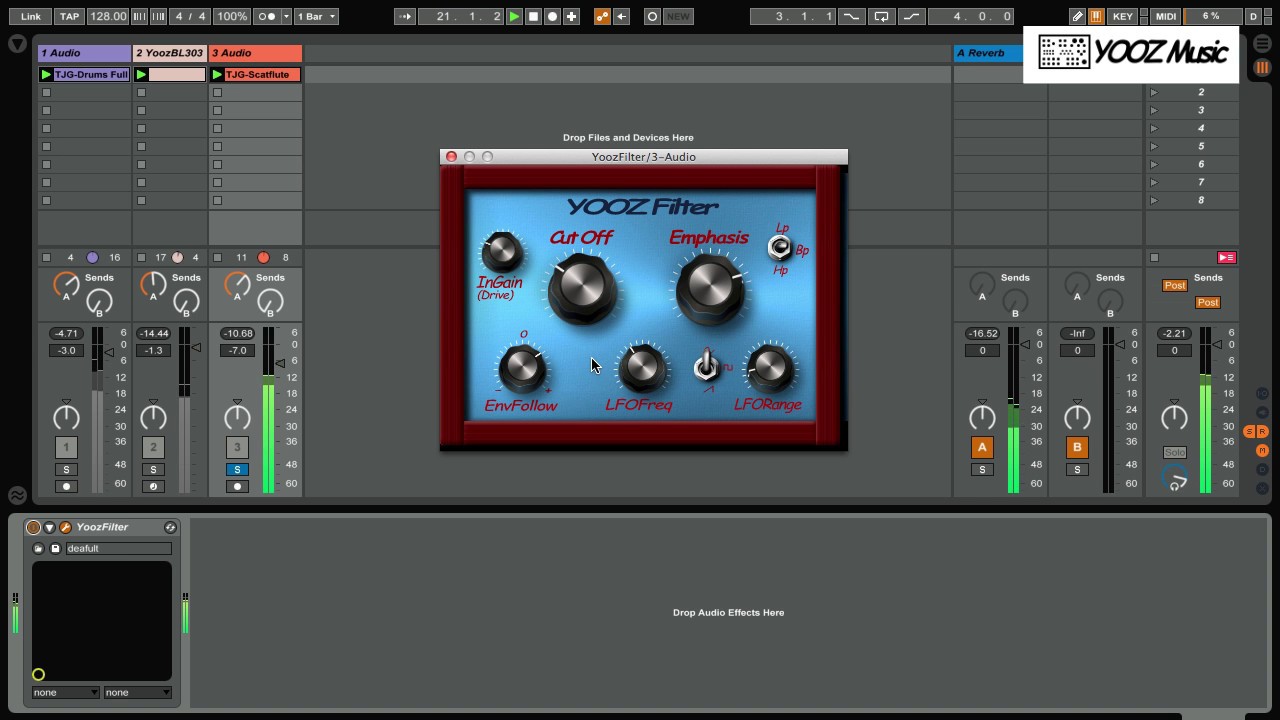Click the Cut Off knob in YoozFilter
The image size is (1280, 720).
click(x=582, y=287)
